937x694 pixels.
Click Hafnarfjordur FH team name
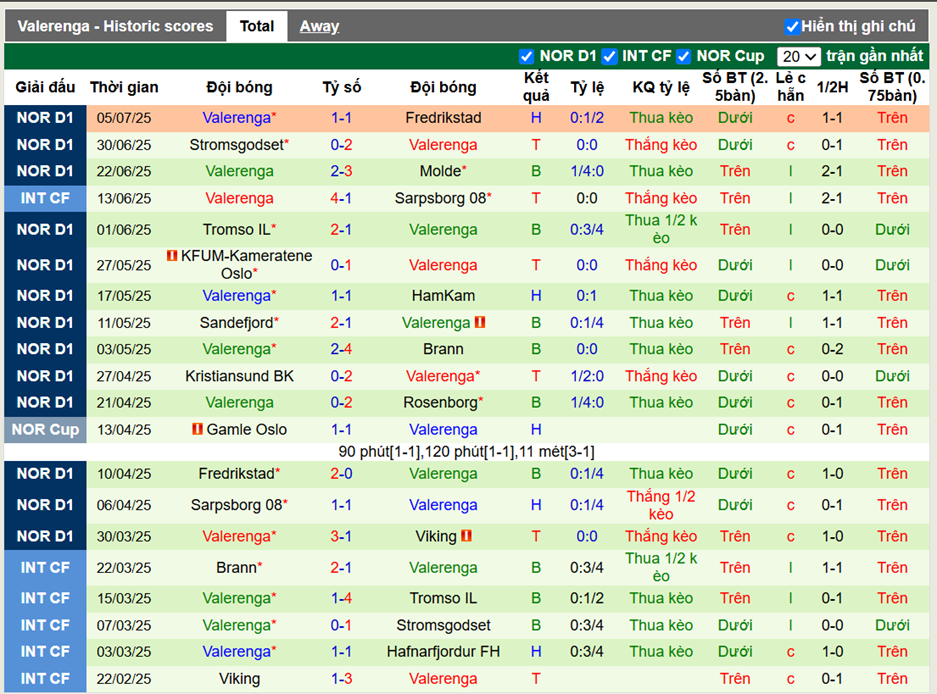click(443, 652)
